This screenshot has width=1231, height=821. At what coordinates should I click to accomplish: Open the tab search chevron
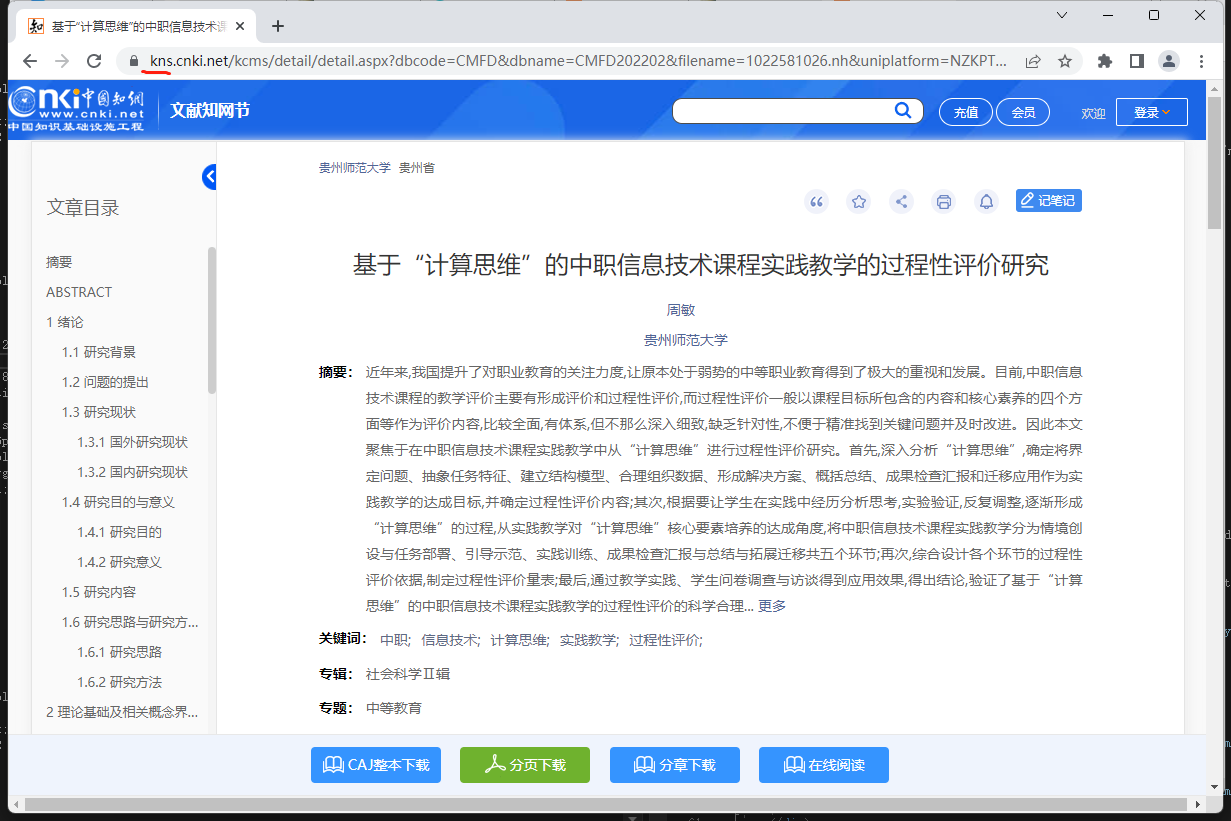coord(1062,16)
